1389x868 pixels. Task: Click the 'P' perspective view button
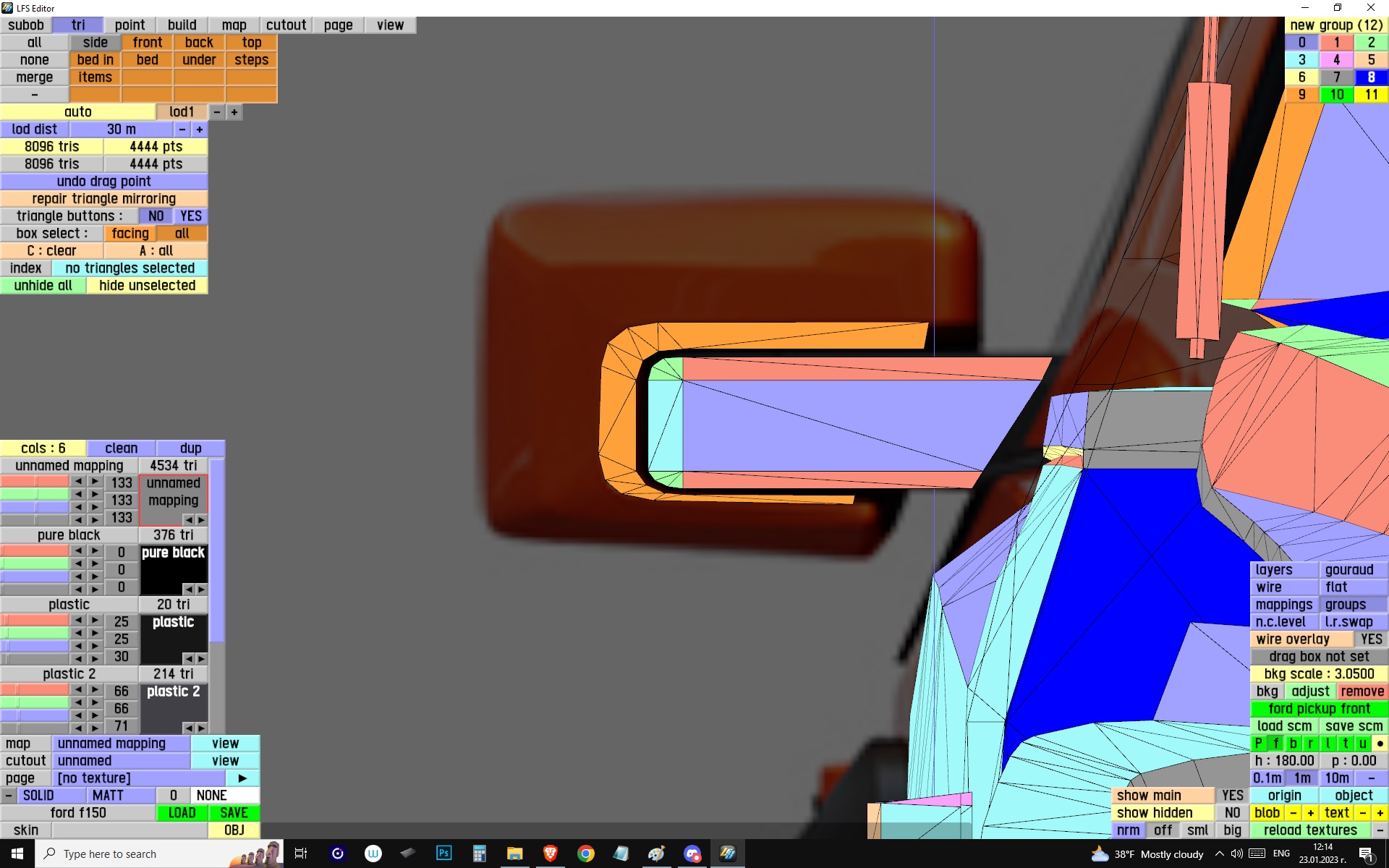point(1258,743)
